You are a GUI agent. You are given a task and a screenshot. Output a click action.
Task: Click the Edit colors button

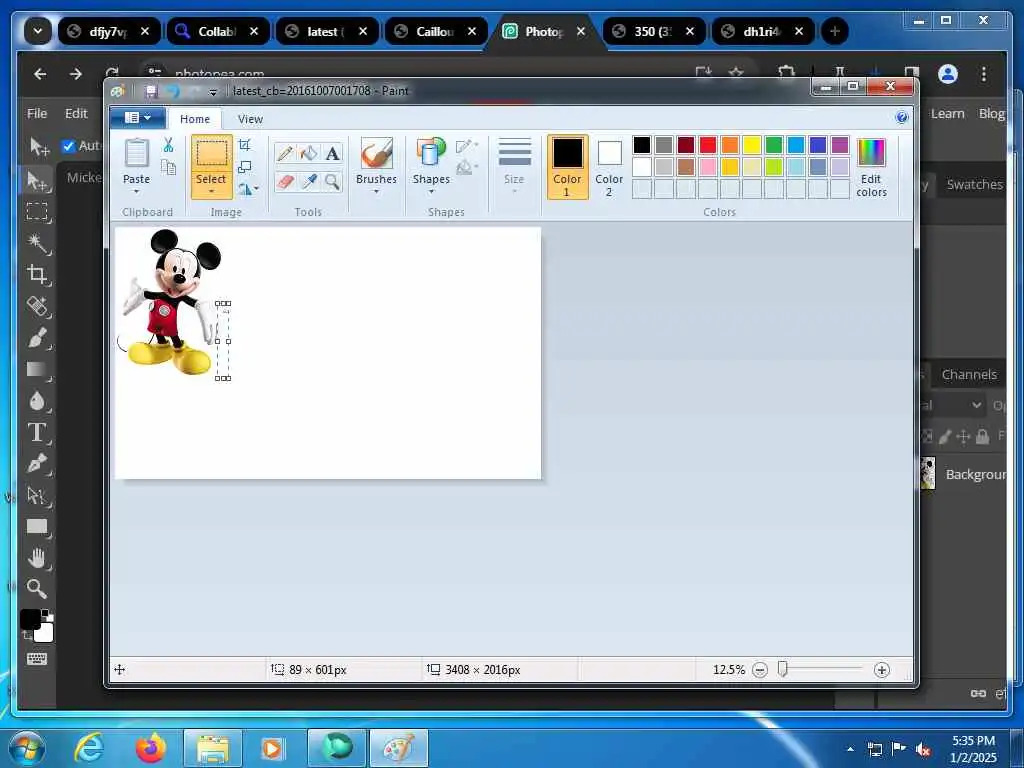871,167
